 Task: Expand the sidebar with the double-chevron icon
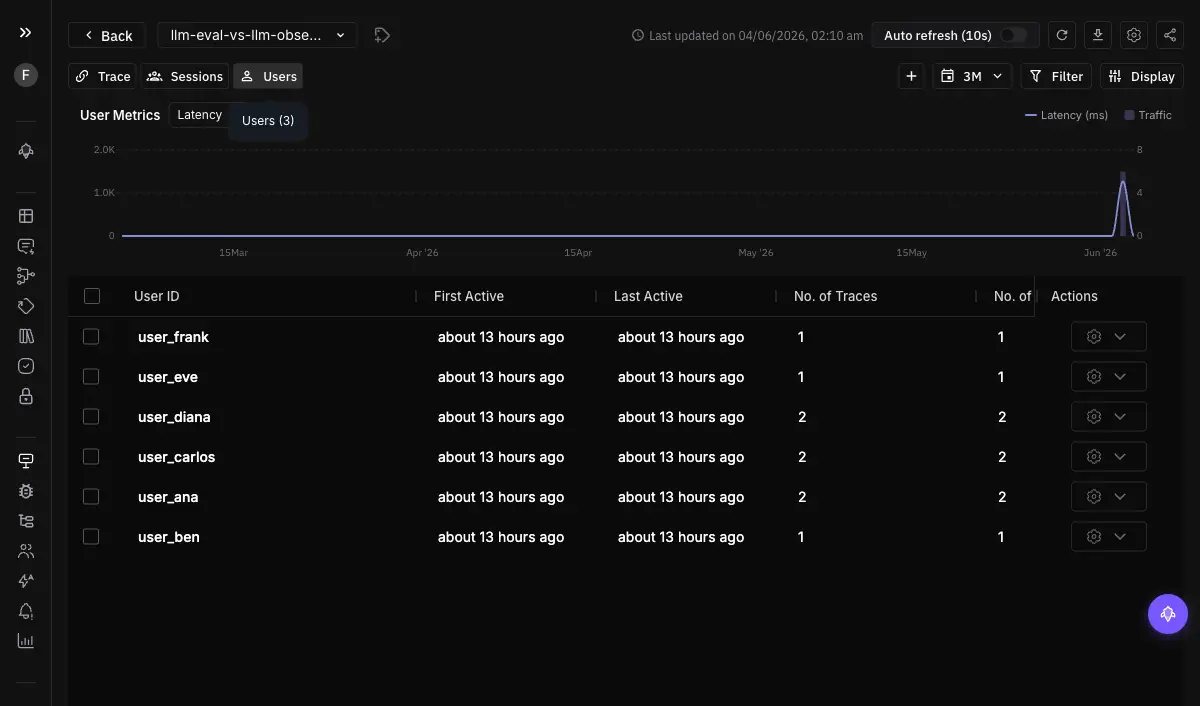coord(25,33)
